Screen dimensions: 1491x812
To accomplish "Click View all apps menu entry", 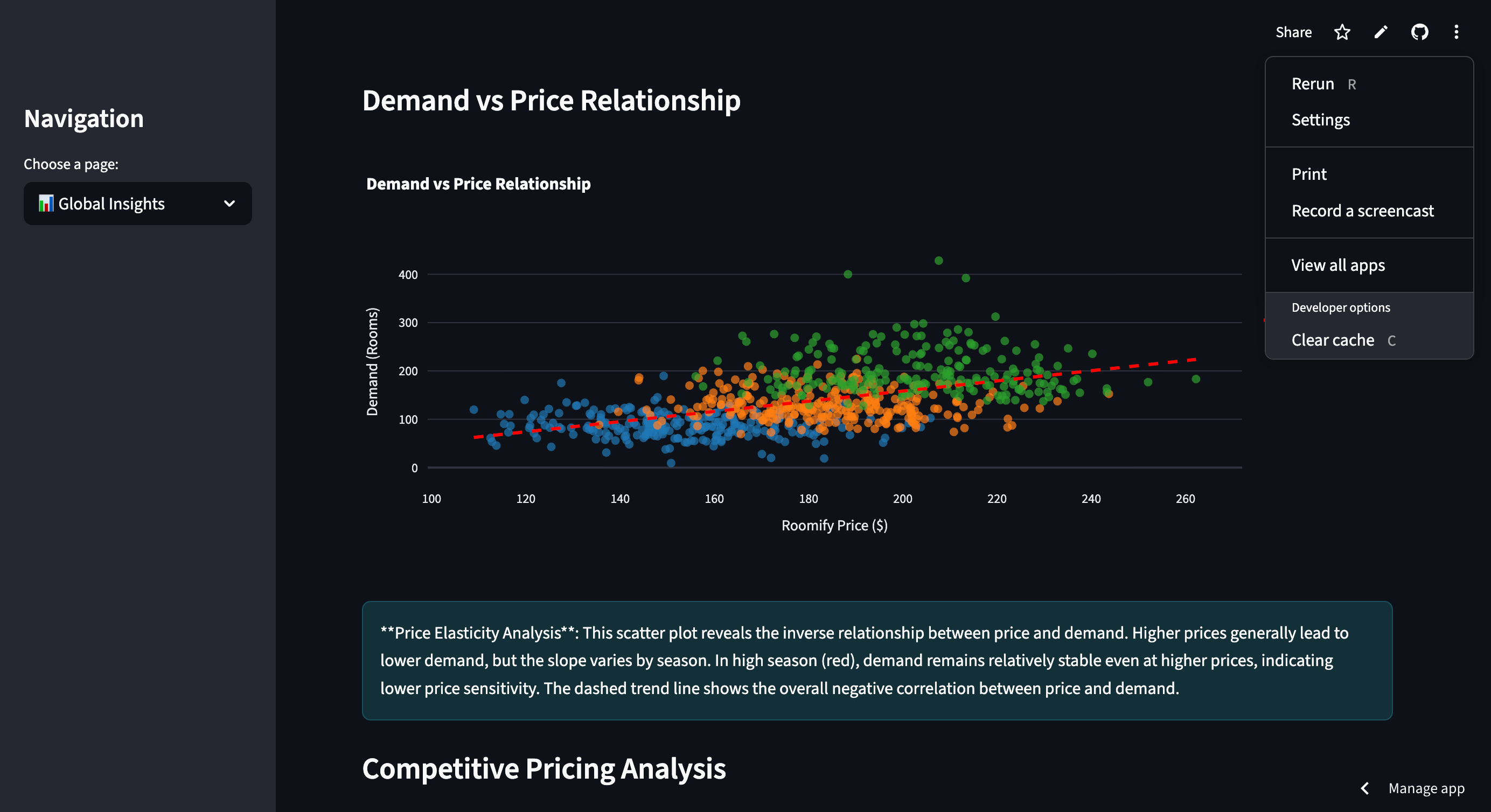I will pyautogui.click(x=1337, y=265).
